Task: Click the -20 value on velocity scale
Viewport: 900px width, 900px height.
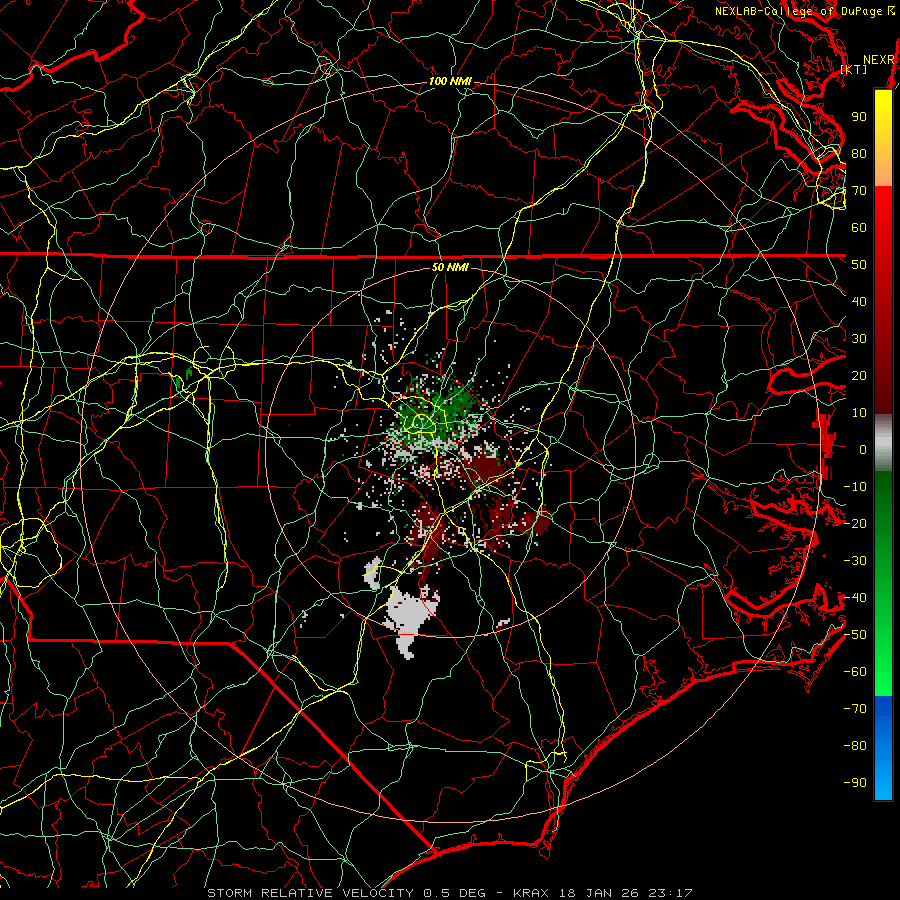Action: tap(855, 524)
